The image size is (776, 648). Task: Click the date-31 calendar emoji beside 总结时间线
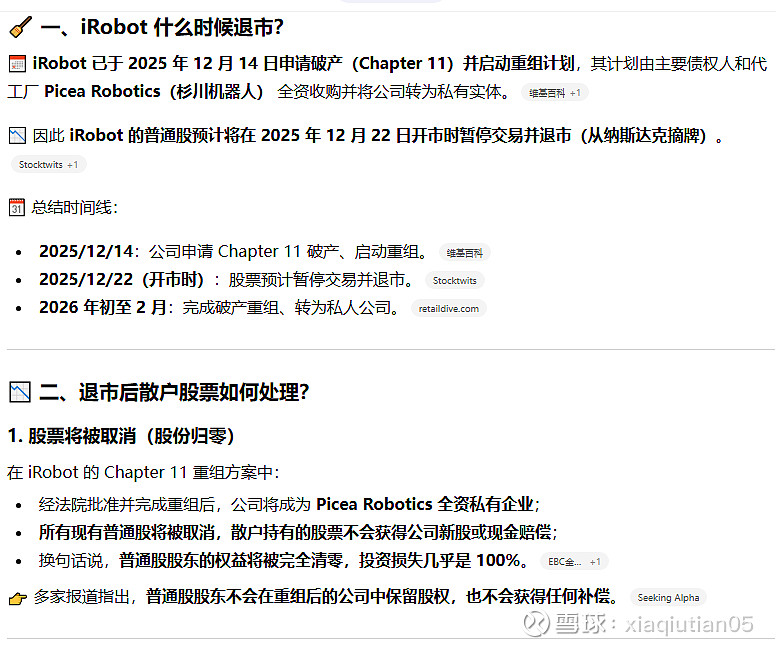[x=17, y=207]
